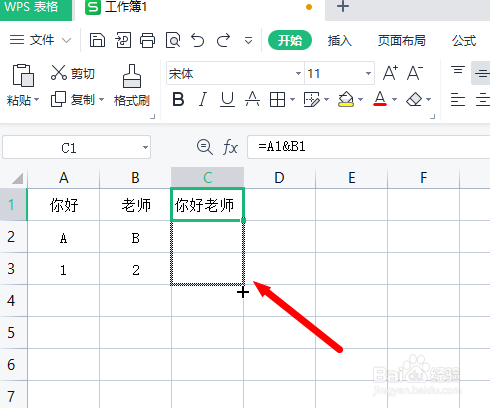Click the font group dialog launcher
Screen dimensions: 490x408
click(x=432, y=116)
